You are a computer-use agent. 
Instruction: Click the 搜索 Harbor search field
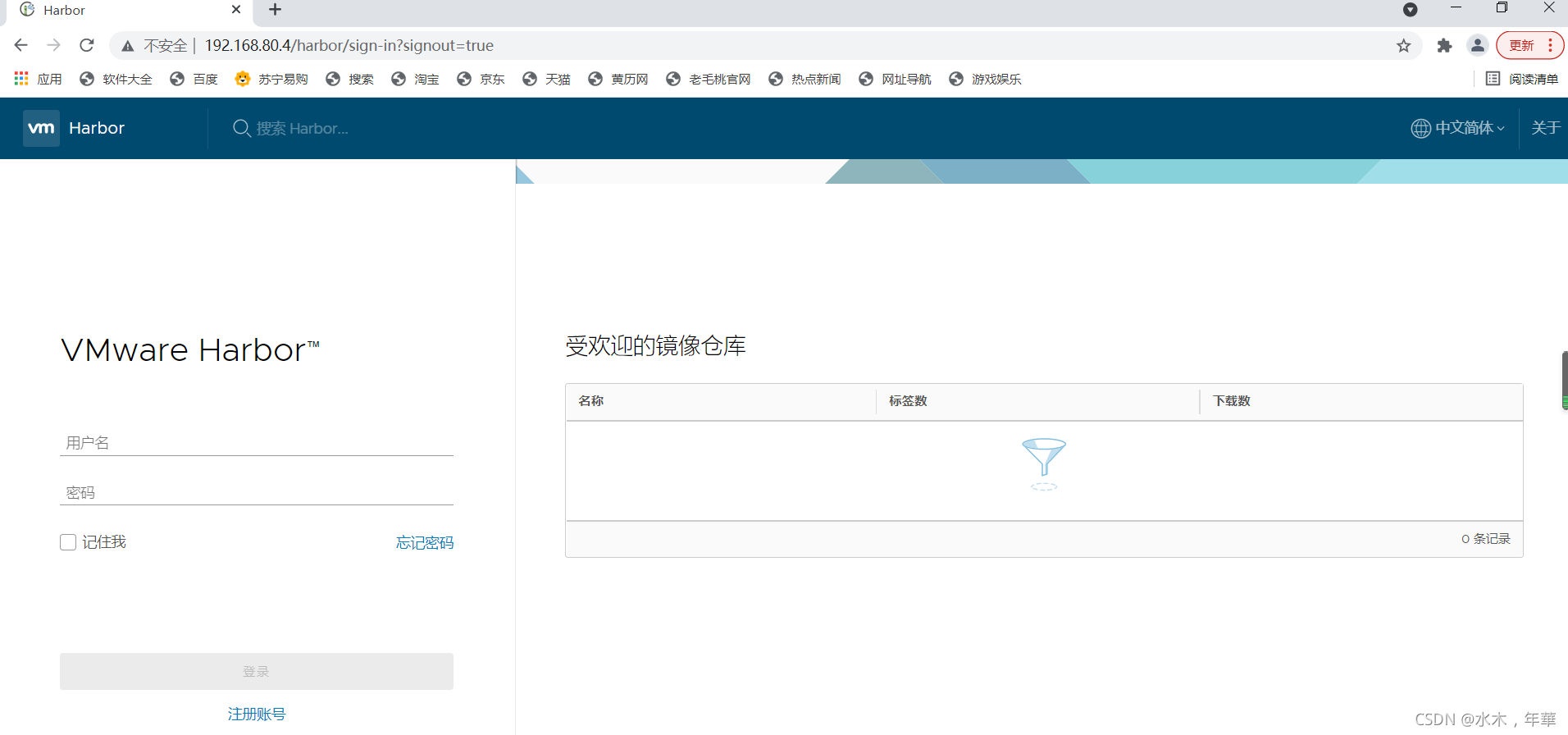point(302,128)
